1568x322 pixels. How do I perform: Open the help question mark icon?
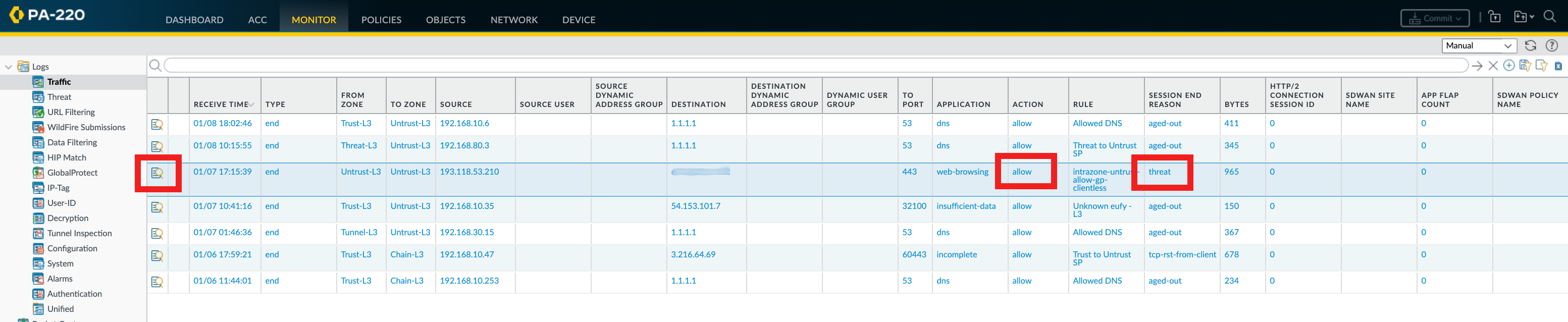[x=1551, y=45]
